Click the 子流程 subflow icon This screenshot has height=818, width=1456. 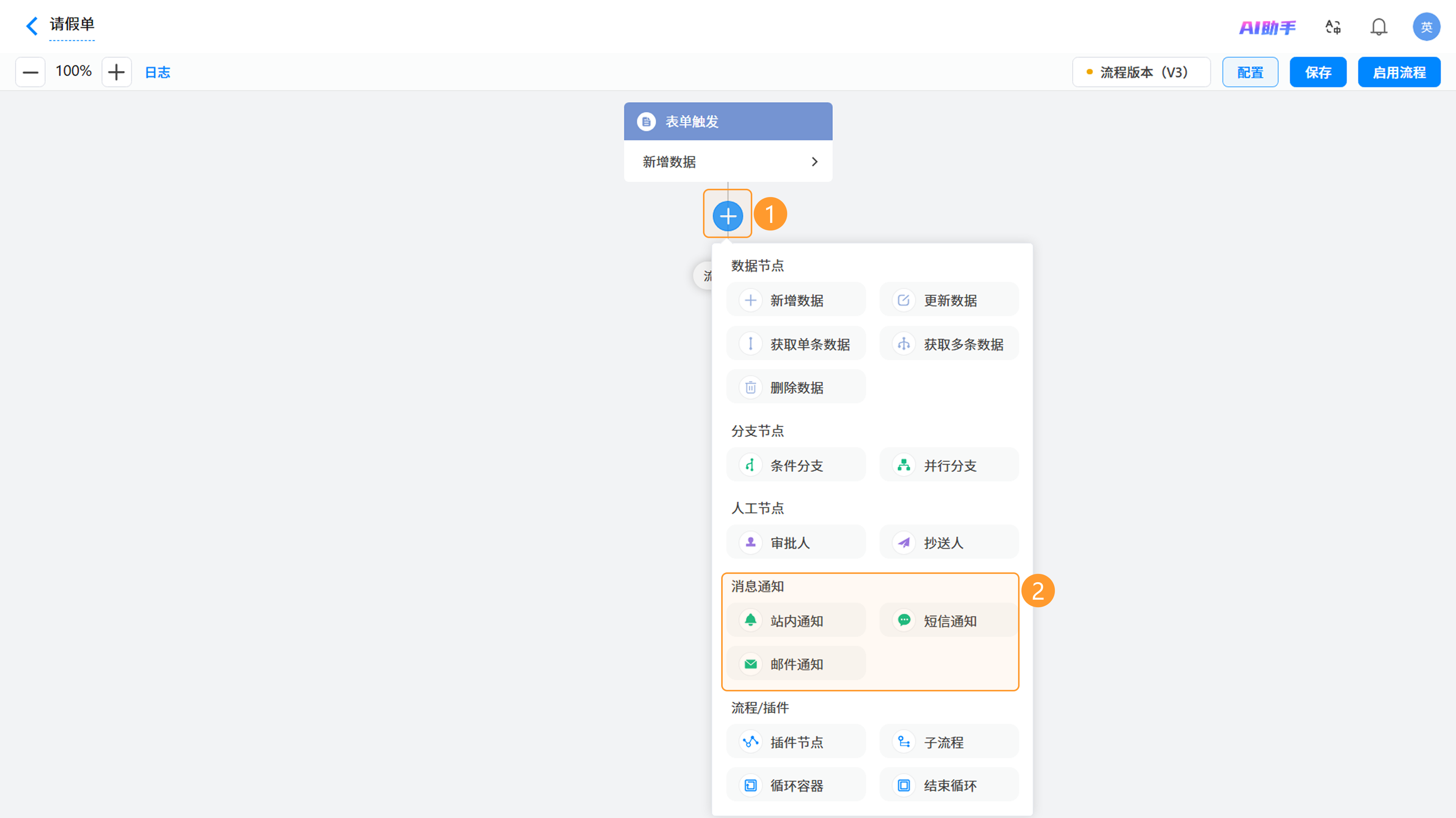[904, 742]
